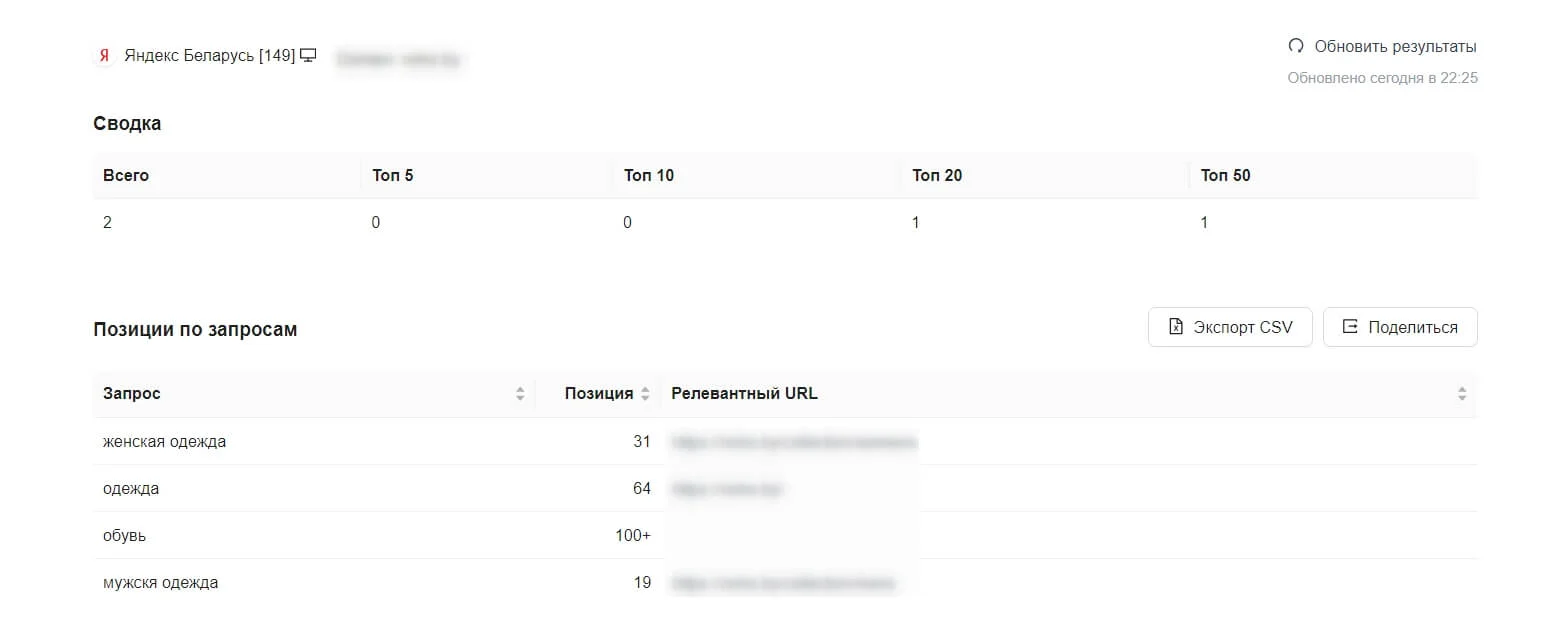Click the CSV file icon in Export button

pyautogui.click(x=1176, y=327)
